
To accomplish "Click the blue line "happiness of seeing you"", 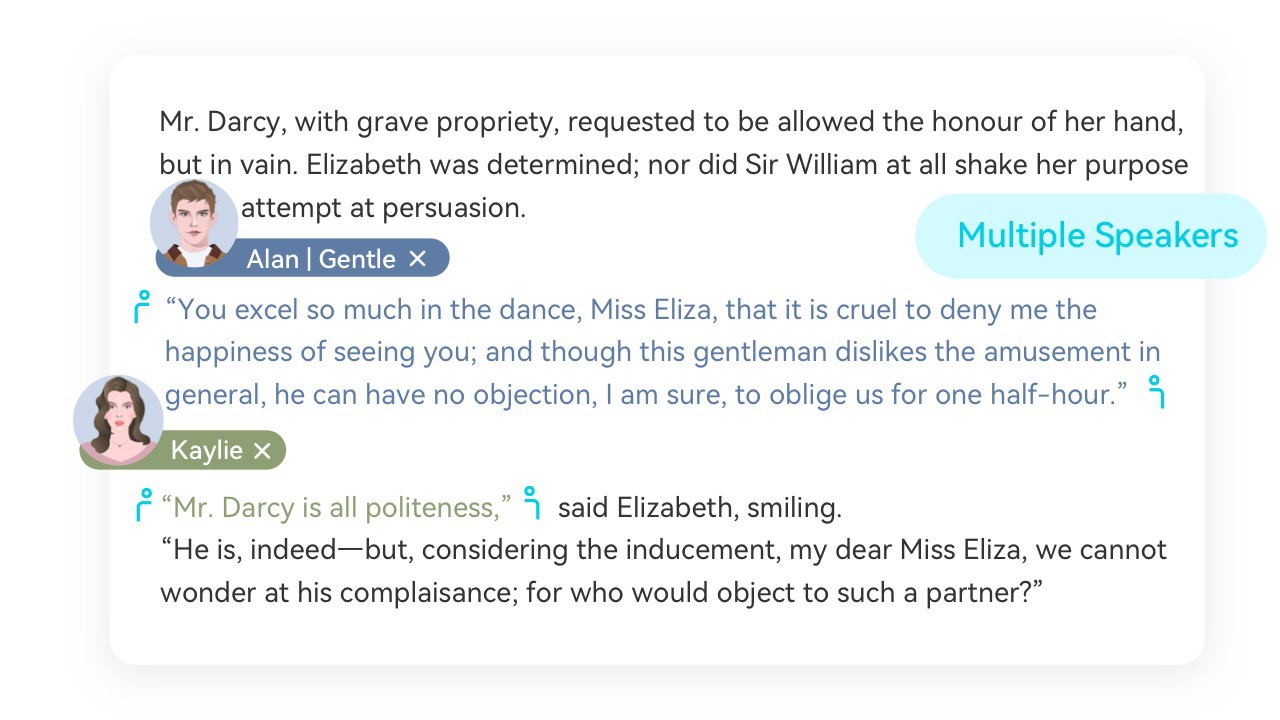I will [x=662, y=352].
